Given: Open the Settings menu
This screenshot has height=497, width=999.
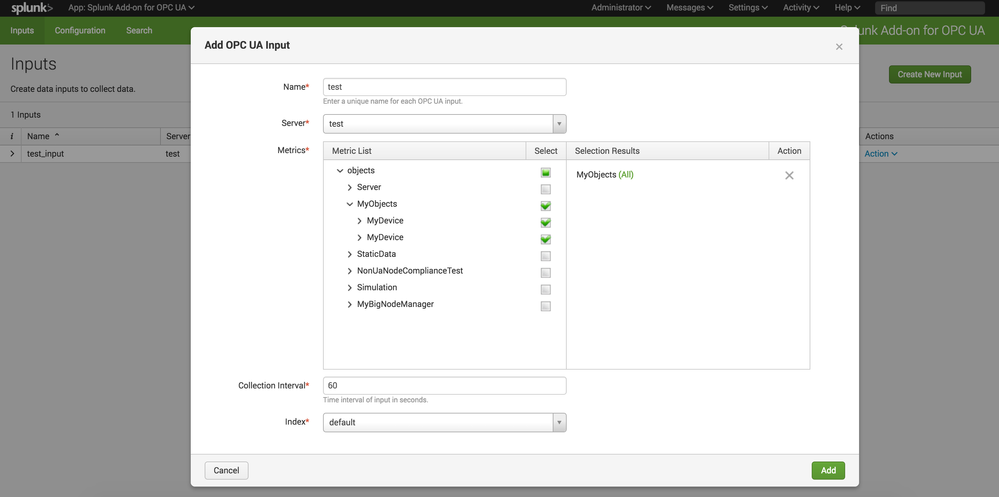Looking at the screenshot, I should coord(748,8).
